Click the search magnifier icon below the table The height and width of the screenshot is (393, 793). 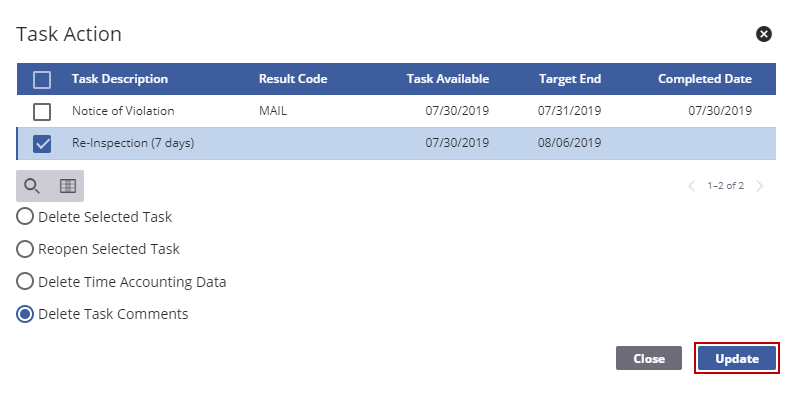click(32, 186)
